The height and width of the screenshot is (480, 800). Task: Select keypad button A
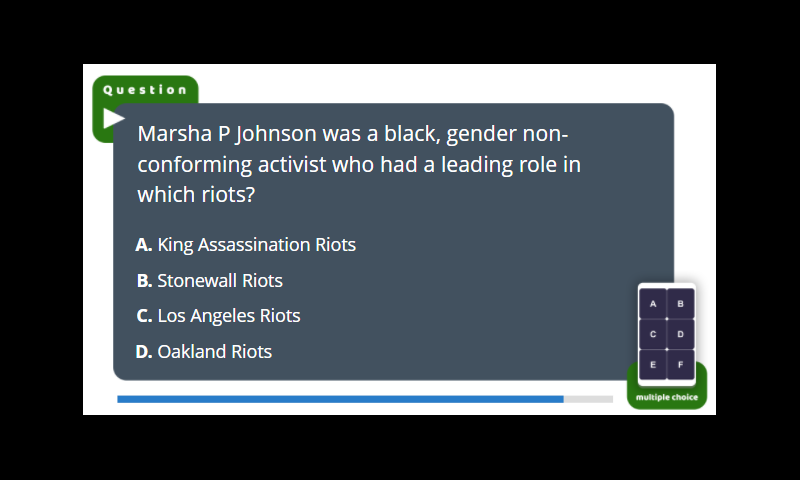point(653,304)
